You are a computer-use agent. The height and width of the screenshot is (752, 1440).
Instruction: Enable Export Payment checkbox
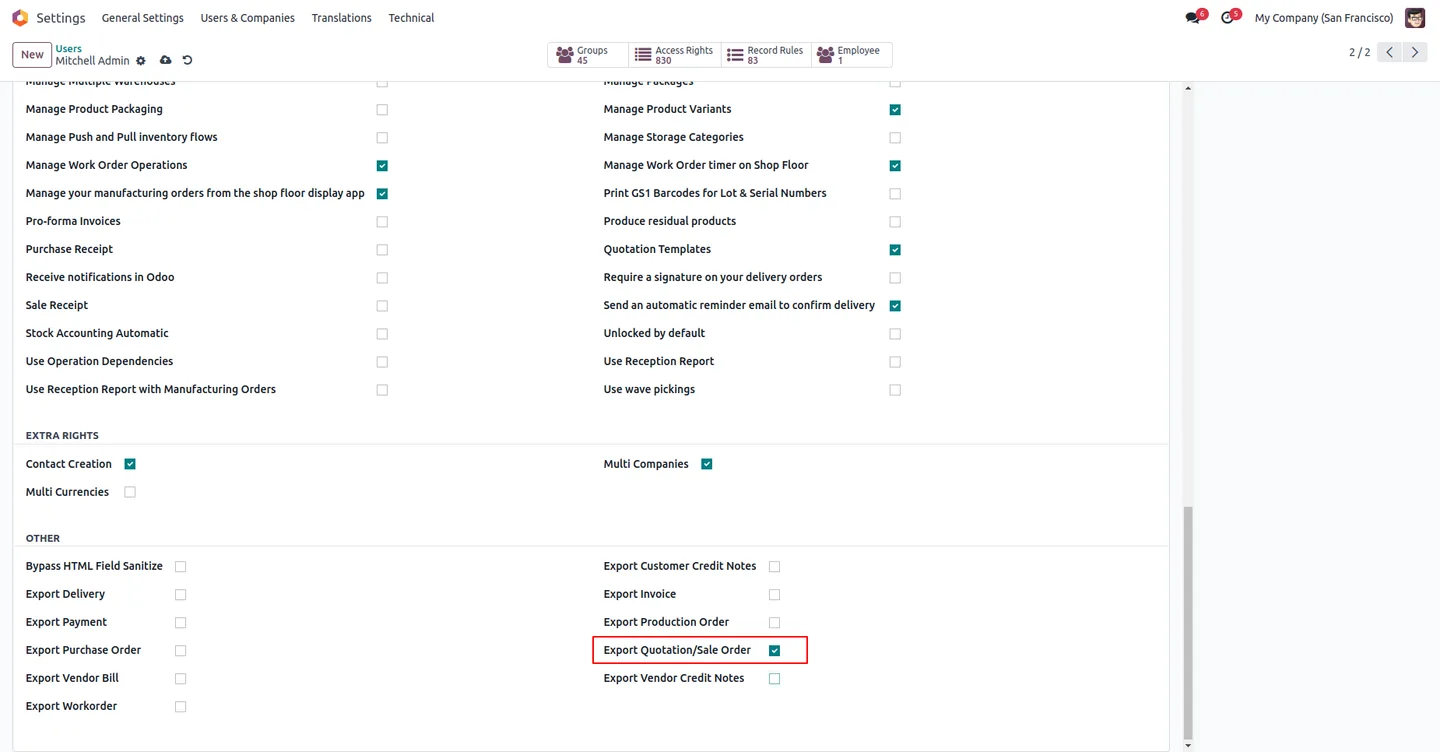pos(181,623)
